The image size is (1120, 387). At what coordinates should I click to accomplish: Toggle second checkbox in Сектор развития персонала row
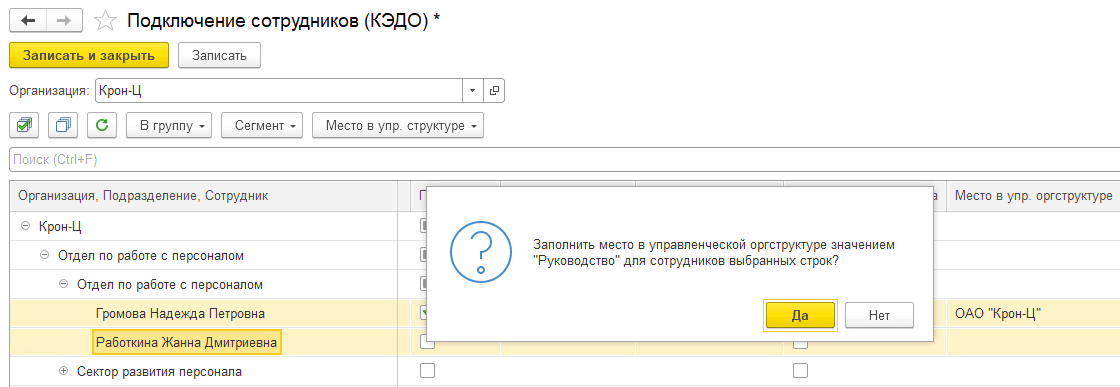801,371
